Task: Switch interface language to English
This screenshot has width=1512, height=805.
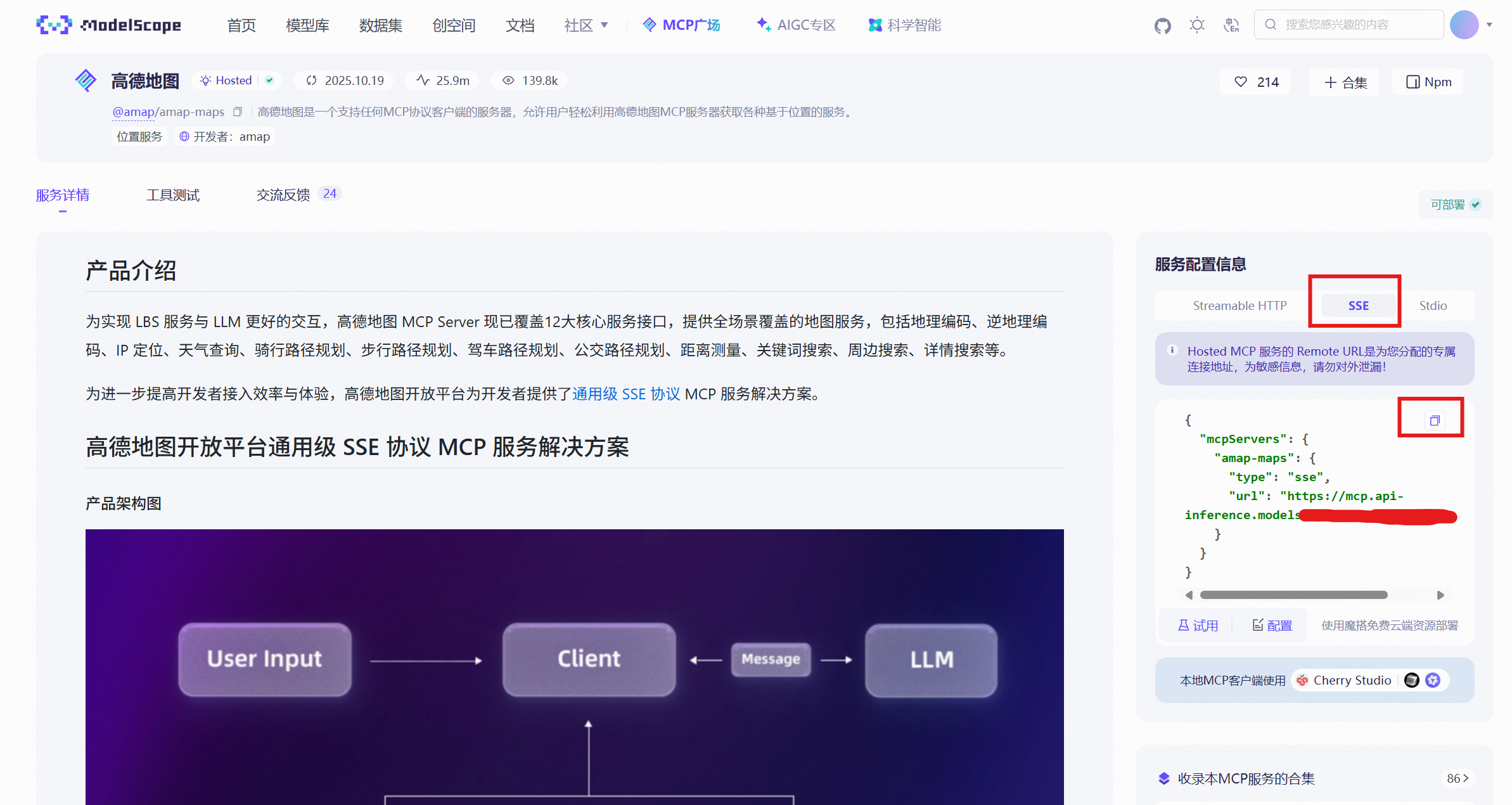Action: (1231, 25)
